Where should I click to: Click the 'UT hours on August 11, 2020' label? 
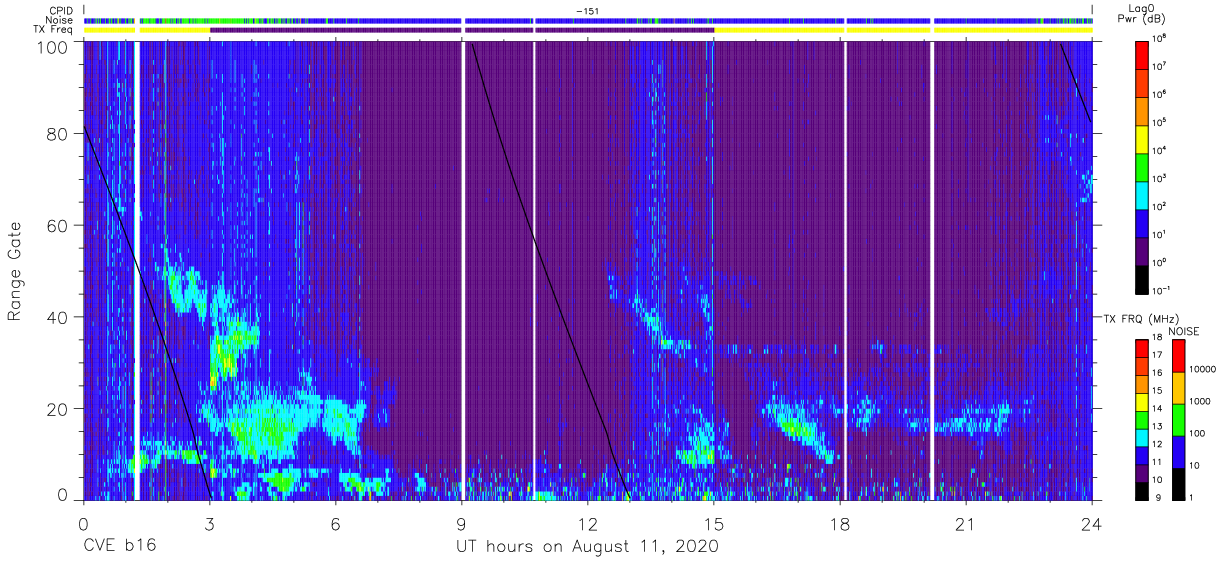click(x=588, y=547)
